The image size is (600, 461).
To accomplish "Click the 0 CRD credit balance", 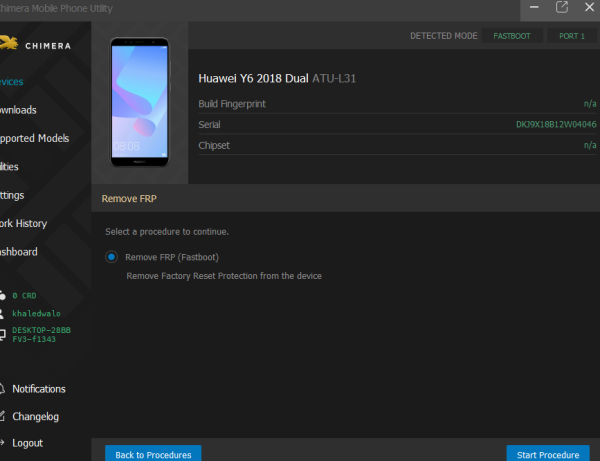I will coord(24,296).
